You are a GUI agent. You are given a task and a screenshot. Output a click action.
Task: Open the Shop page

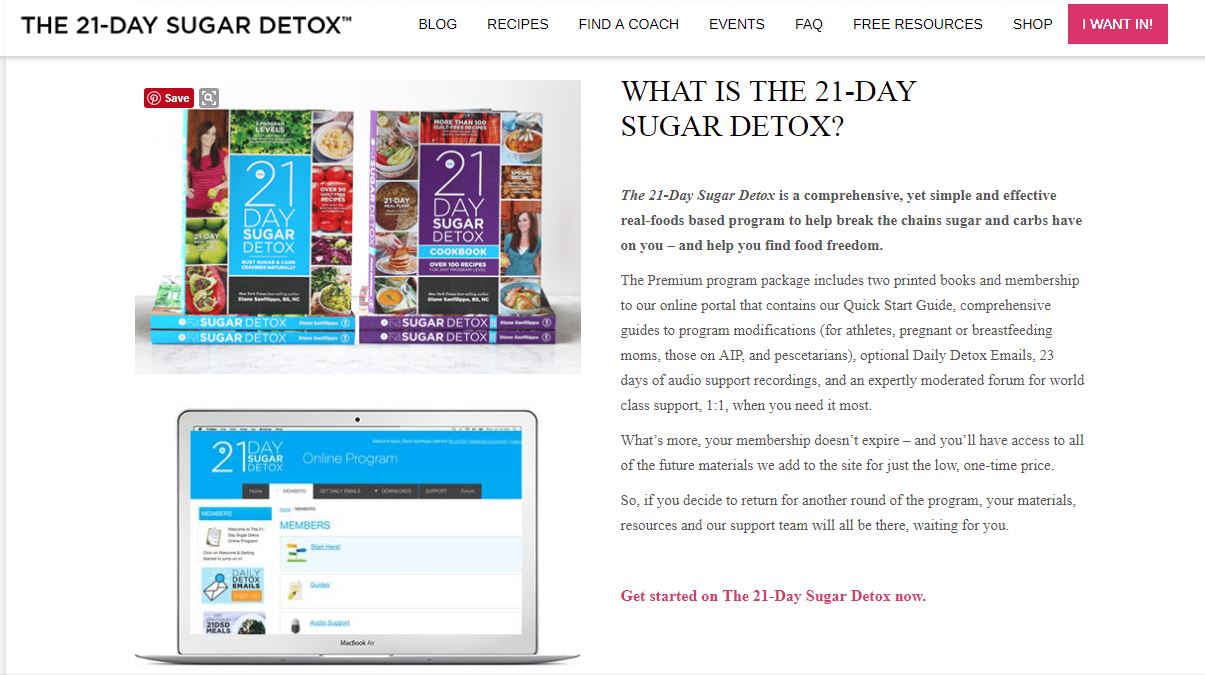[1033, 24]
